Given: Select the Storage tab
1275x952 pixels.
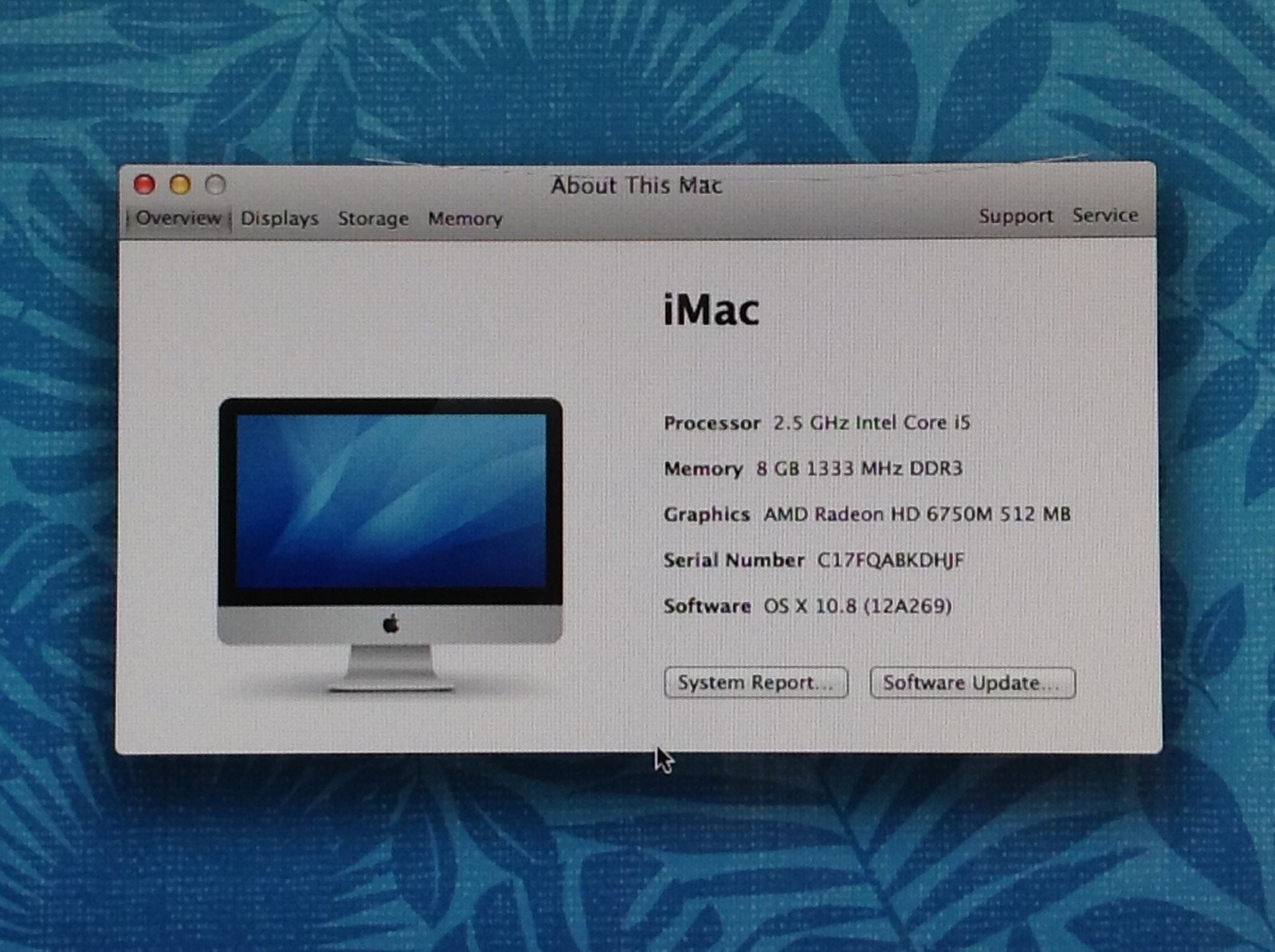Looking at the screenshot, I should click(373, 218).
